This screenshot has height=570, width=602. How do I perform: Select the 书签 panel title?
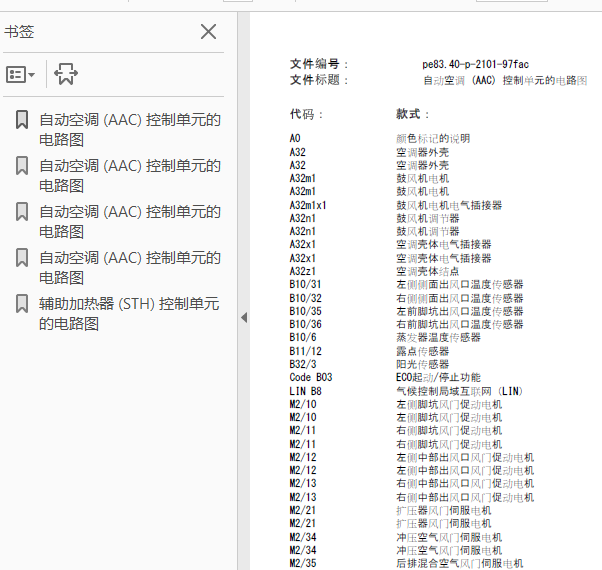tap(19, 31)
